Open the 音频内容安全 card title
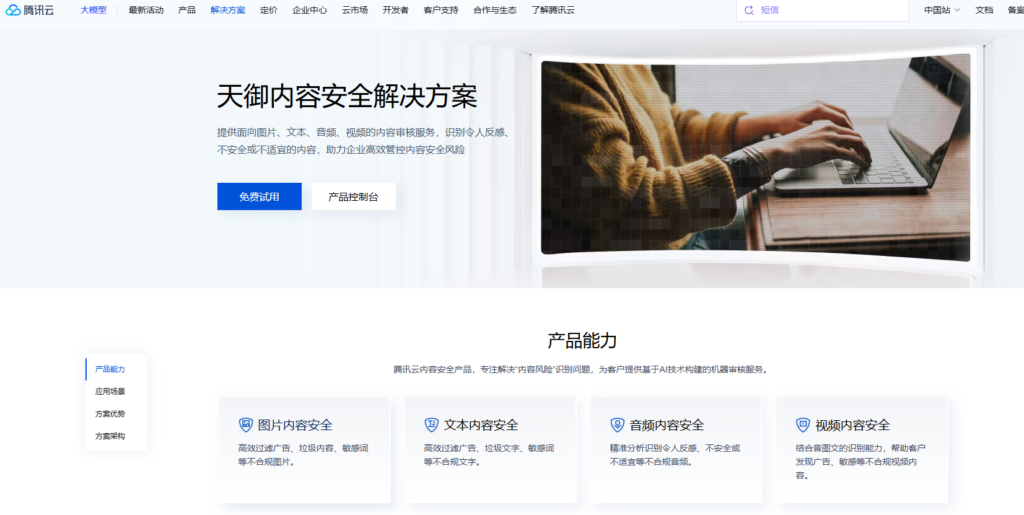Viewport: 1024px width, 515px height. point(667,425)
